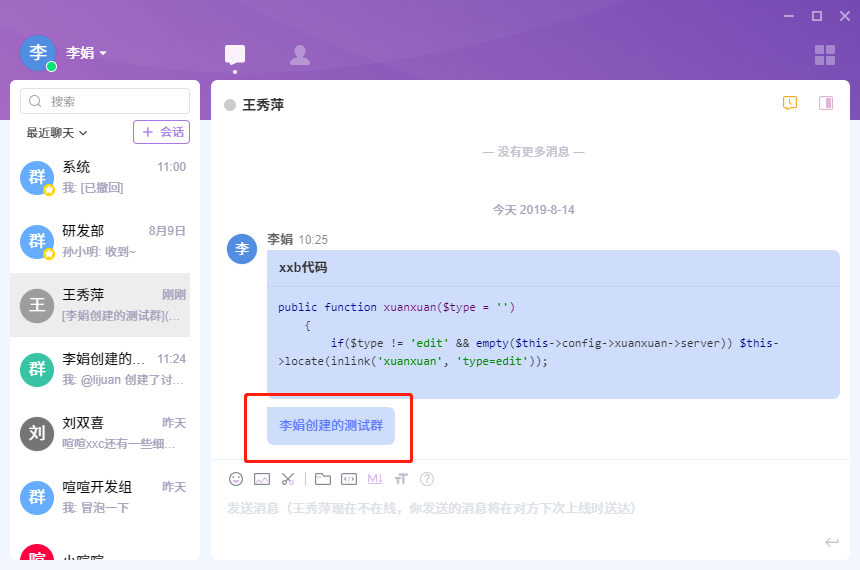Expand the 李娟 user profile dropdown
The image size is (860, 570).
click(87, 53)
